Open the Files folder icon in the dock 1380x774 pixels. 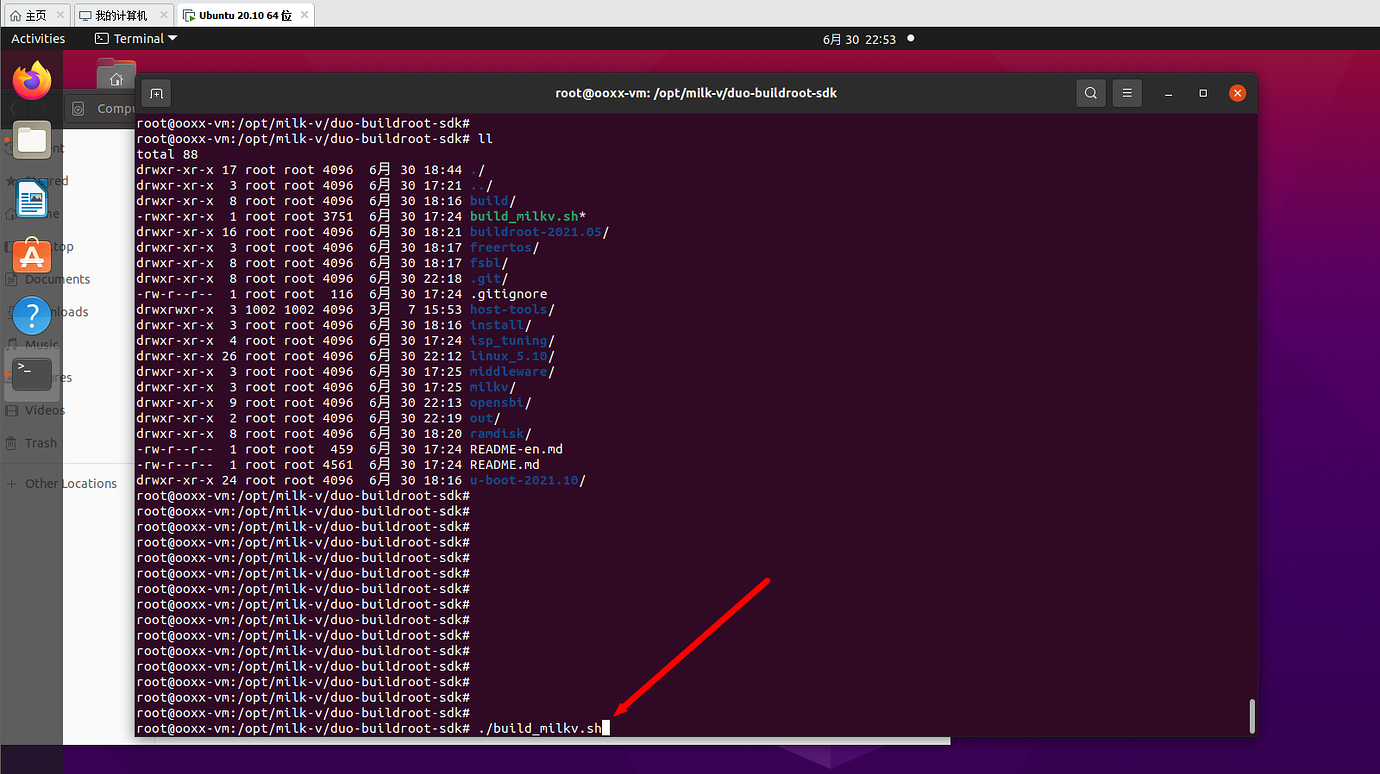coord(31,140)
